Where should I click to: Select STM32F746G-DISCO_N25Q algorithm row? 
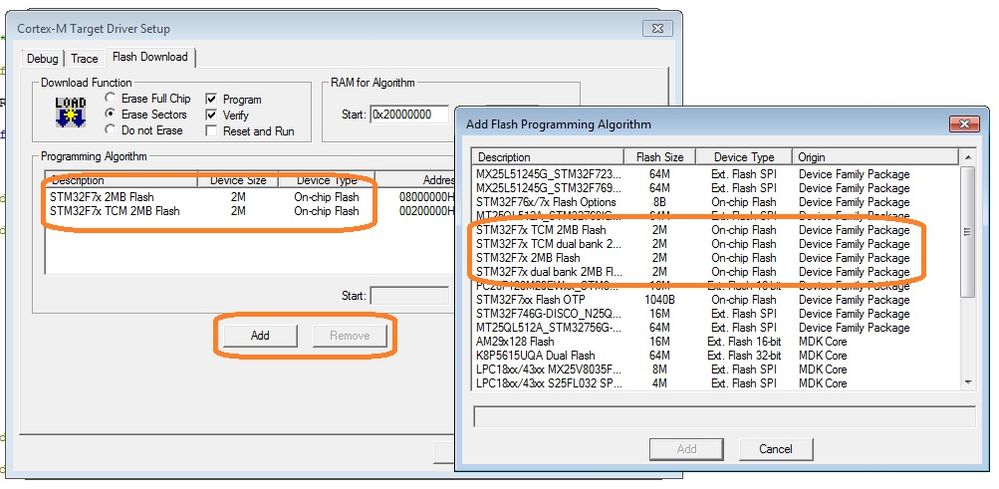[715, 313]
